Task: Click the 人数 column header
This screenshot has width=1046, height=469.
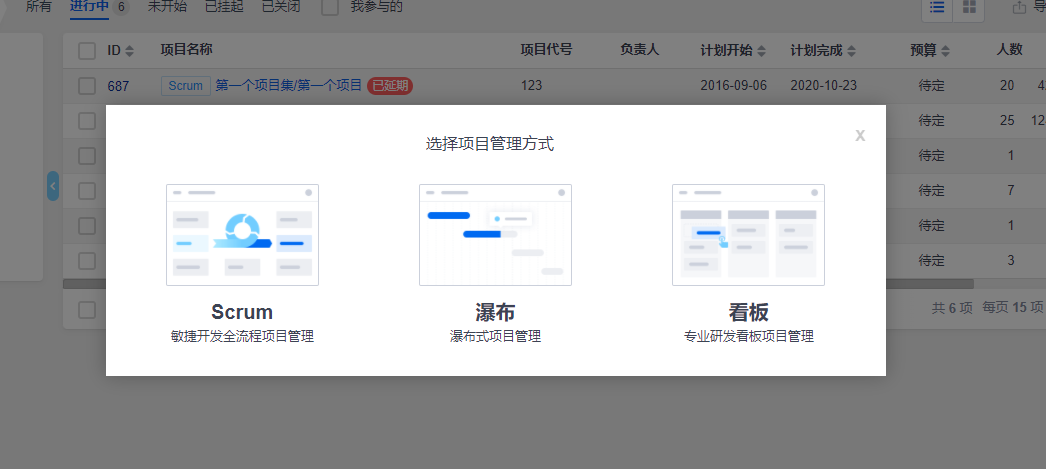Action: coord(1010,50)
